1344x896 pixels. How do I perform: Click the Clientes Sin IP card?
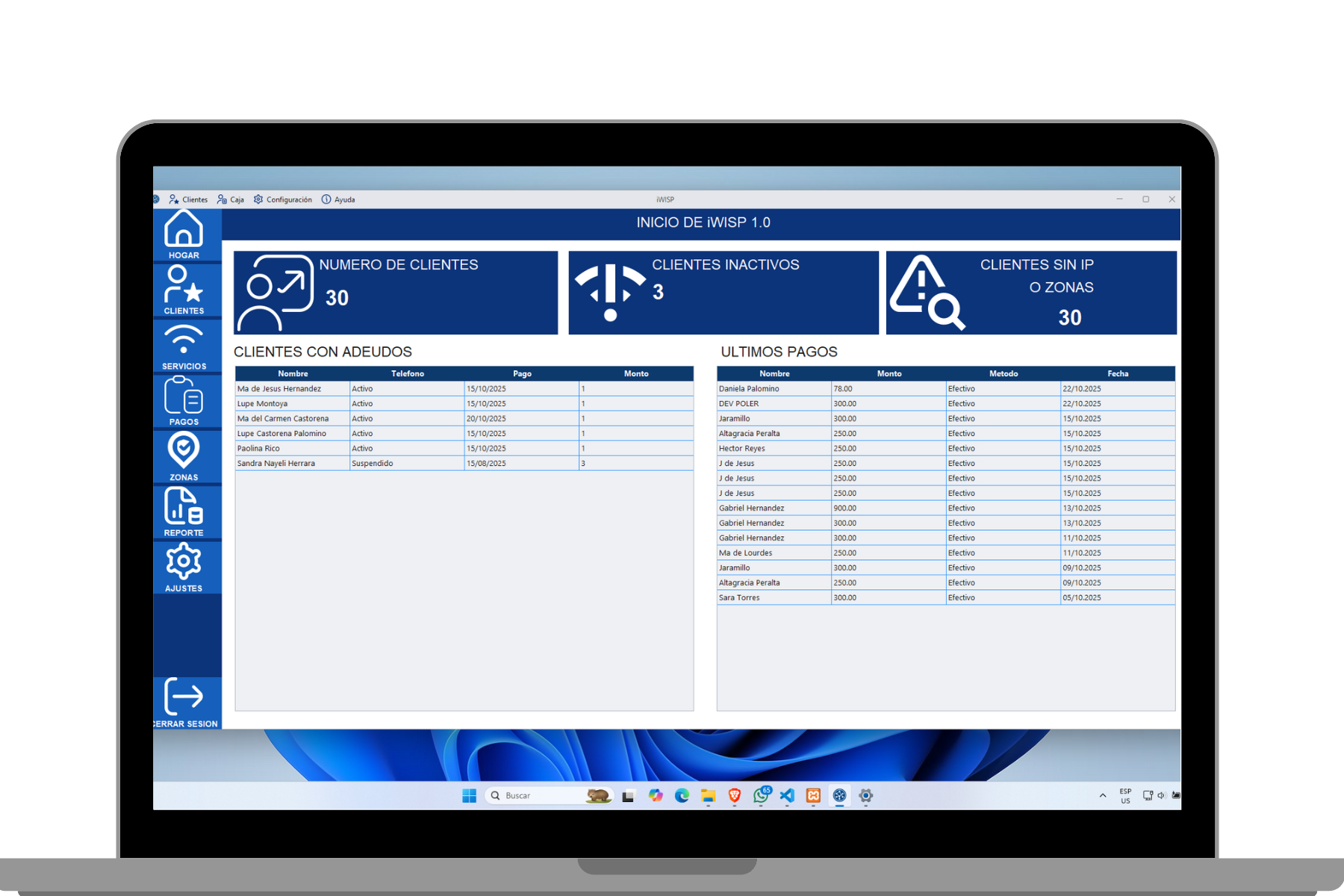point(1030,293)
